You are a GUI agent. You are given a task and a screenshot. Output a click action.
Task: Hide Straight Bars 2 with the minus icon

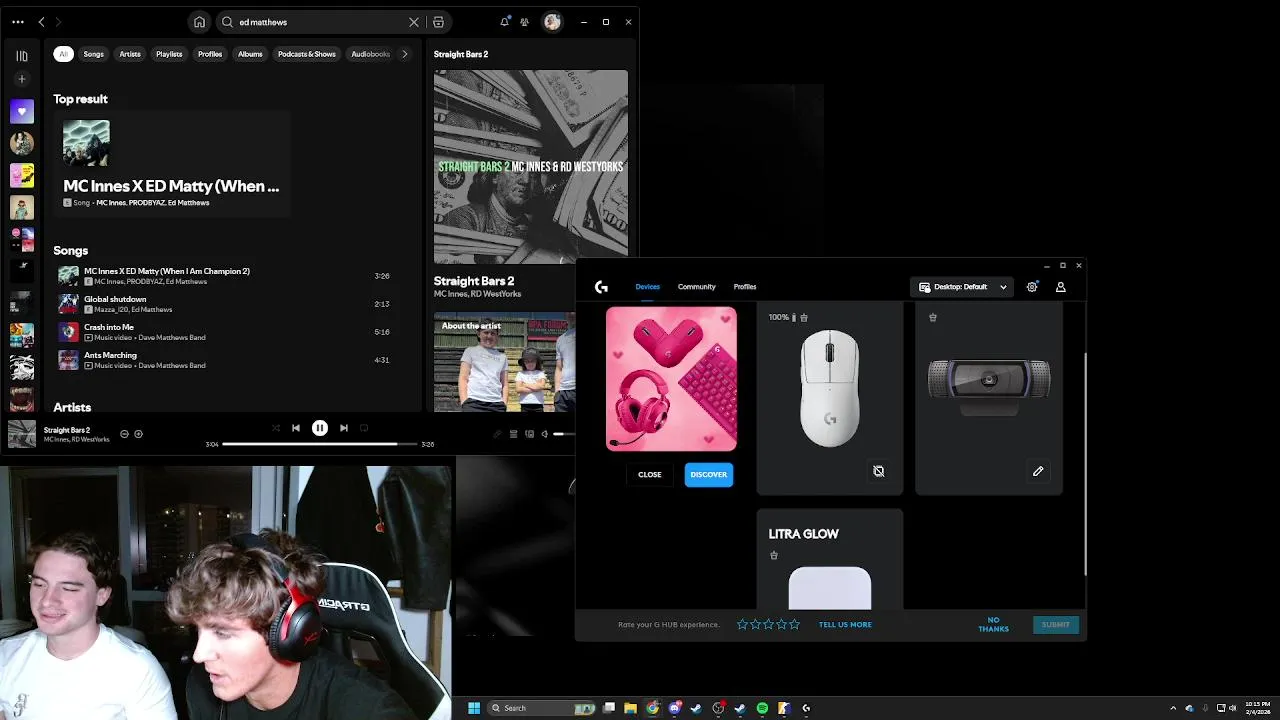coord(124,434)
